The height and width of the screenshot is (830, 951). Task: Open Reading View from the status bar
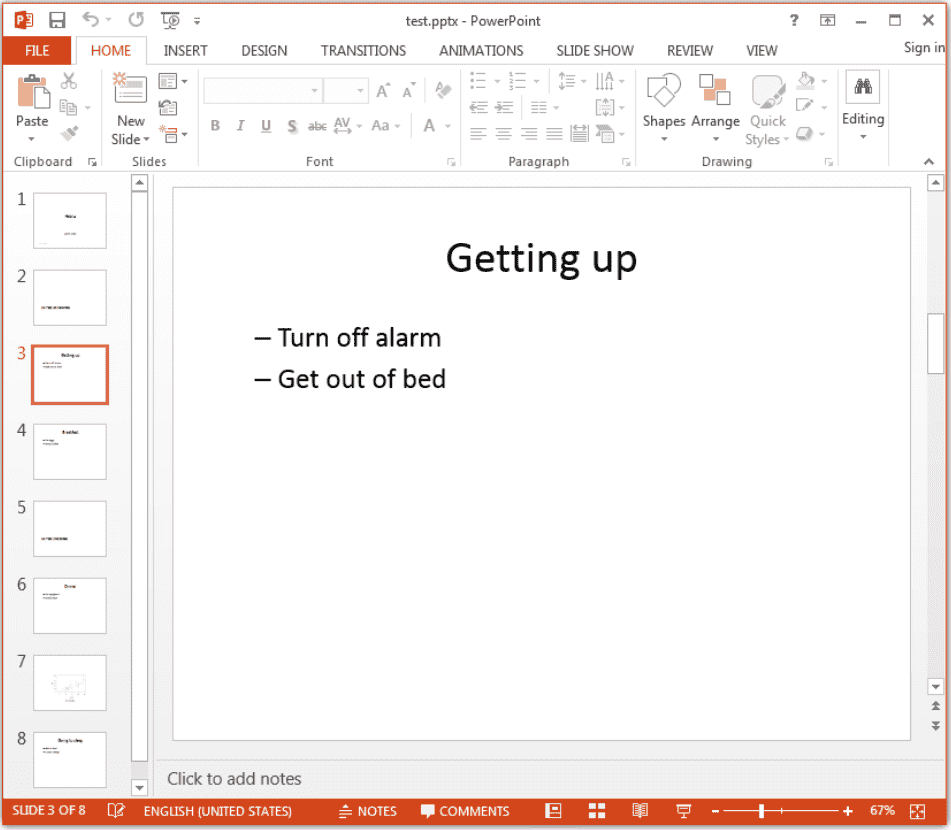(x=640, y=811)
